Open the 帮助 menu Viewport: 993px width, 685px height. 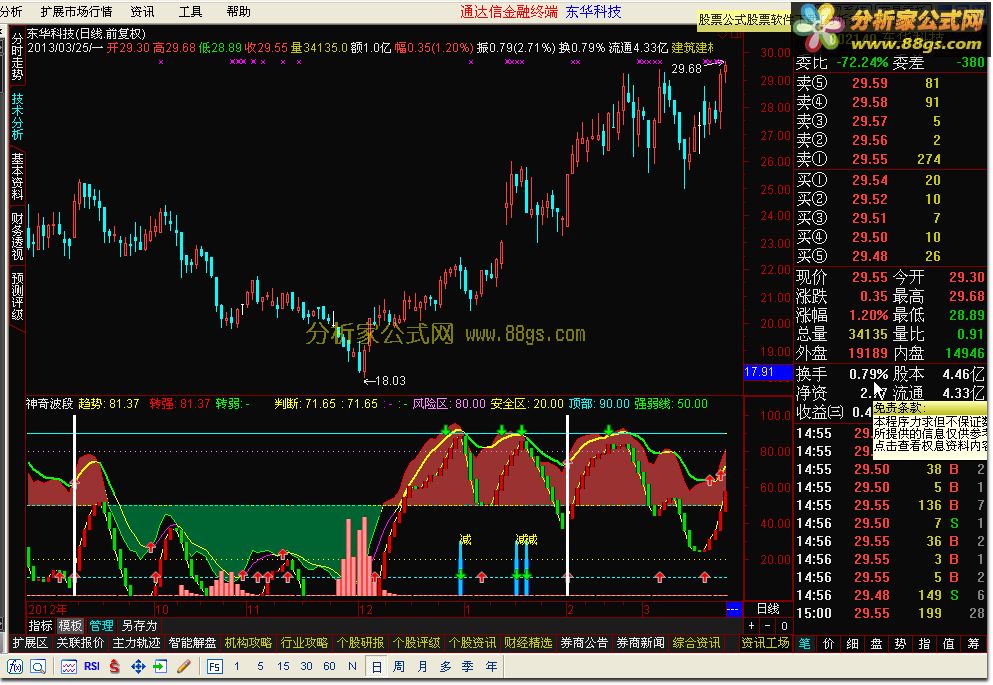click(x=238, y=11)
